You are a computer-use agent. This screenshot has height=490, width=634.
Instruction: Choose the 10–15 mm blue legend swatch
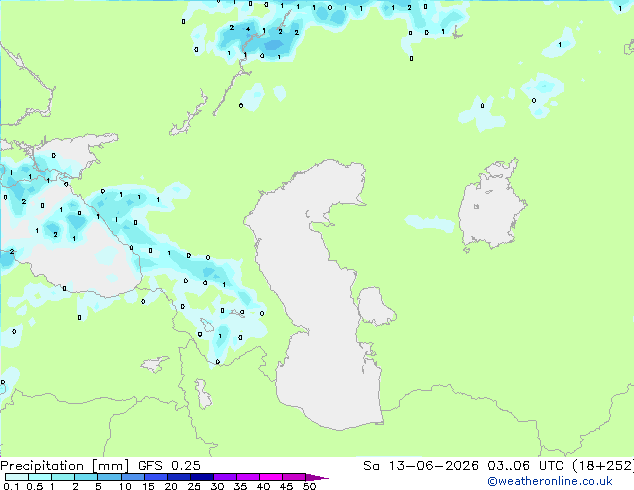(x=132, y=477)
